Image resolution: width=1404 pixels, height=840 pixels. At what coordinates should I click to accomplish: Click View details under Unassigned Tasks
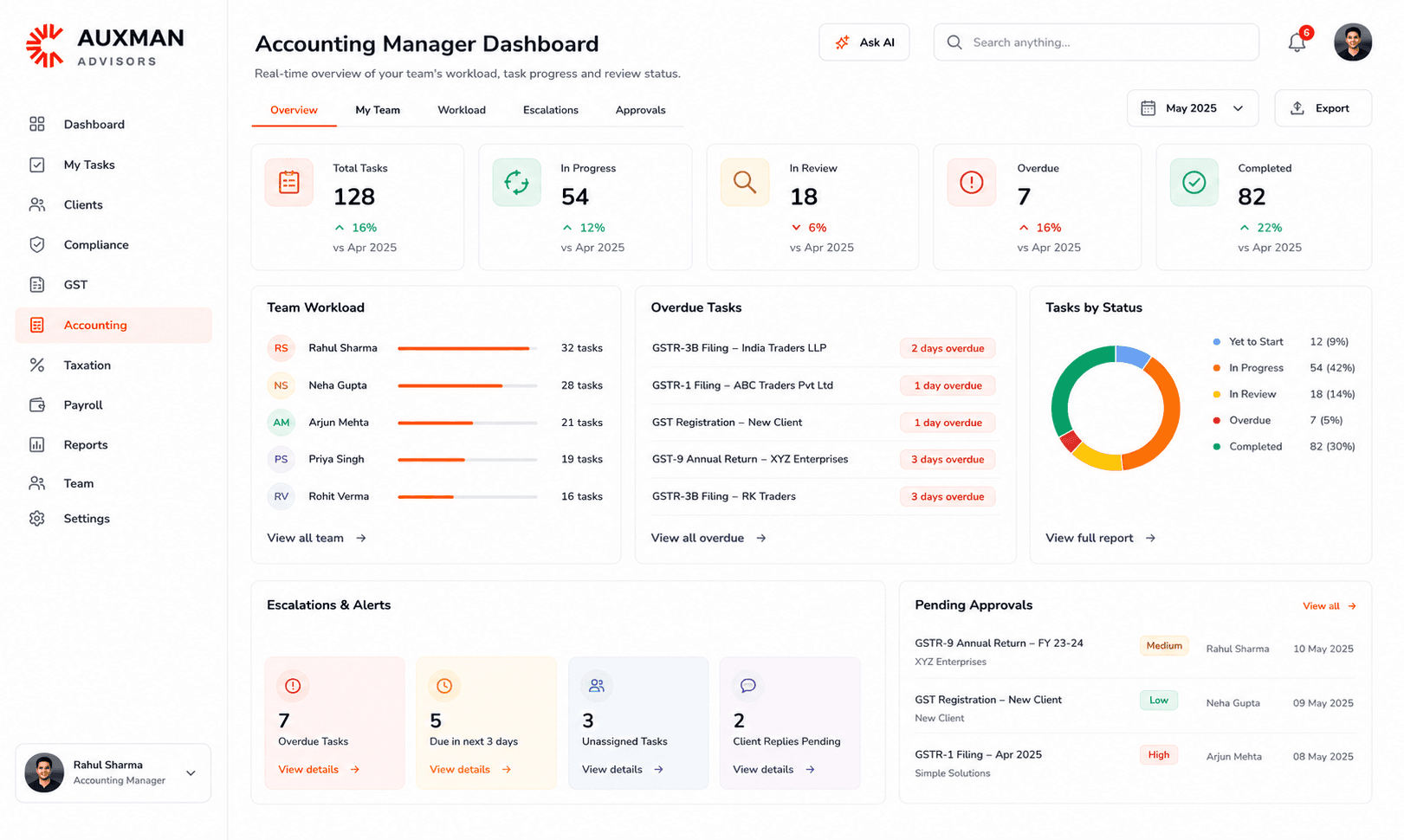pos(623,769)
